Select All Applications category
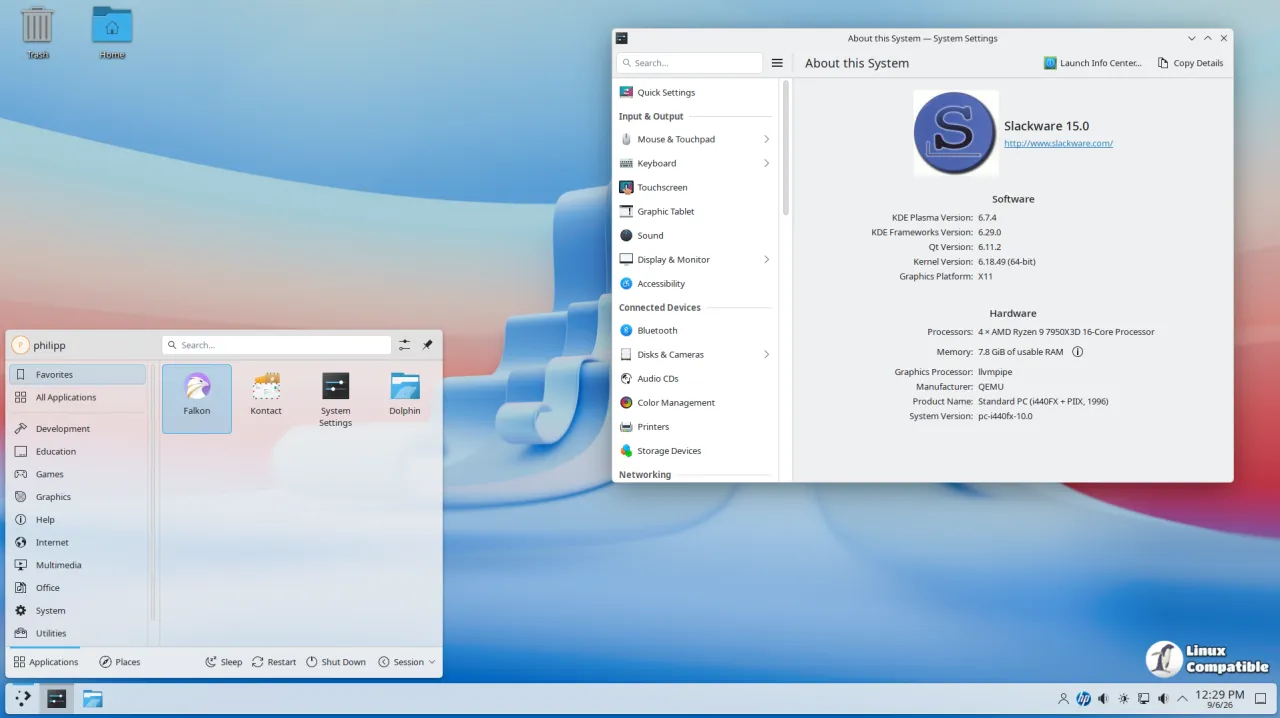Viewport: 1280px width, 718px height. click(x=78, y=397)
